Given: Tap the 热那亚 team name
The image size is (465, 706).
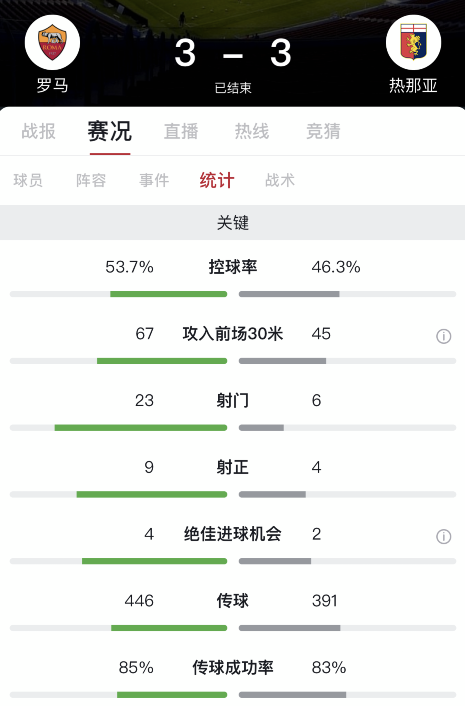Looking at the screenshot, I should (x=413, y=85).
